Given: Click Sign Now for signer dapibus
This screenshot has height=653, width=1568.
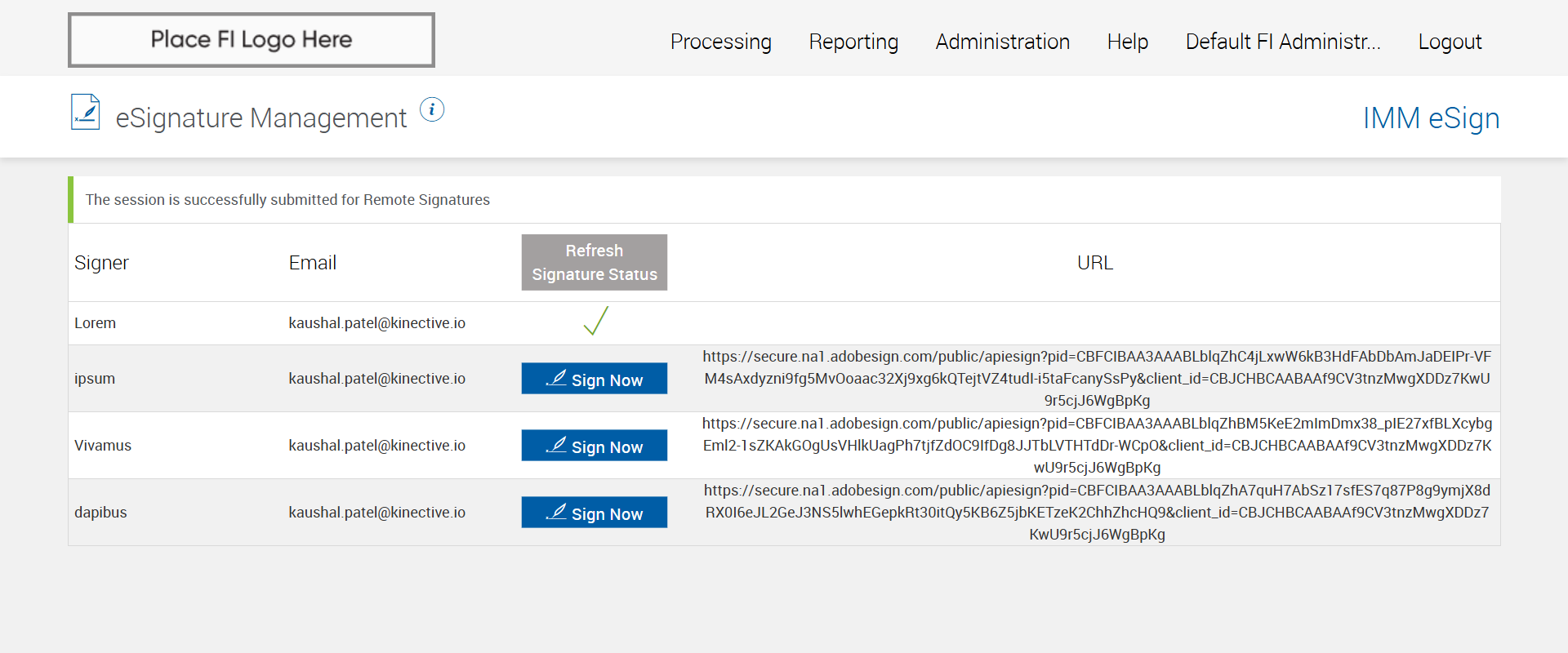Looking at the screenshot, I should 594,513.
